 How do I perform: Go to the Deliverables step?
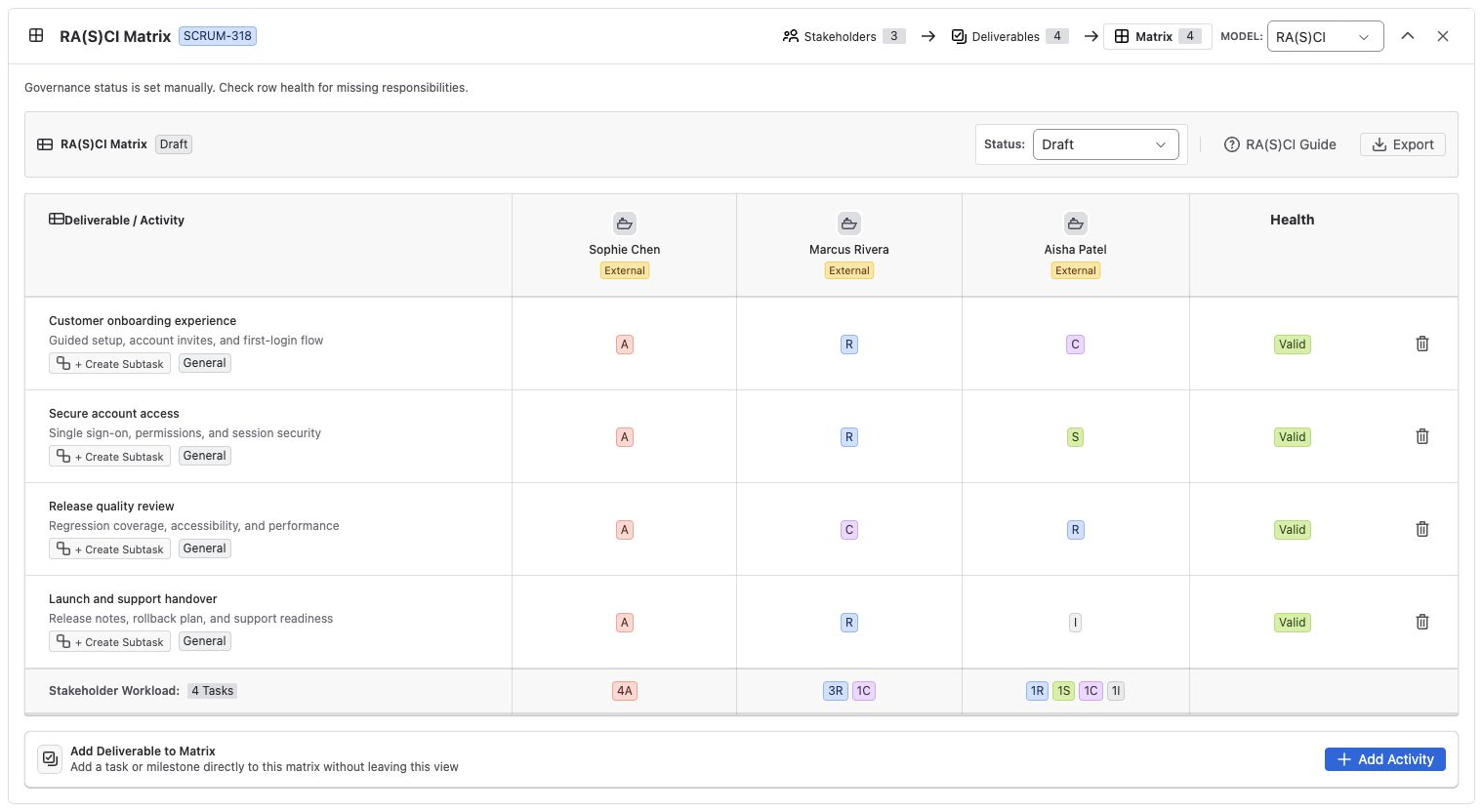(1009, 36)
